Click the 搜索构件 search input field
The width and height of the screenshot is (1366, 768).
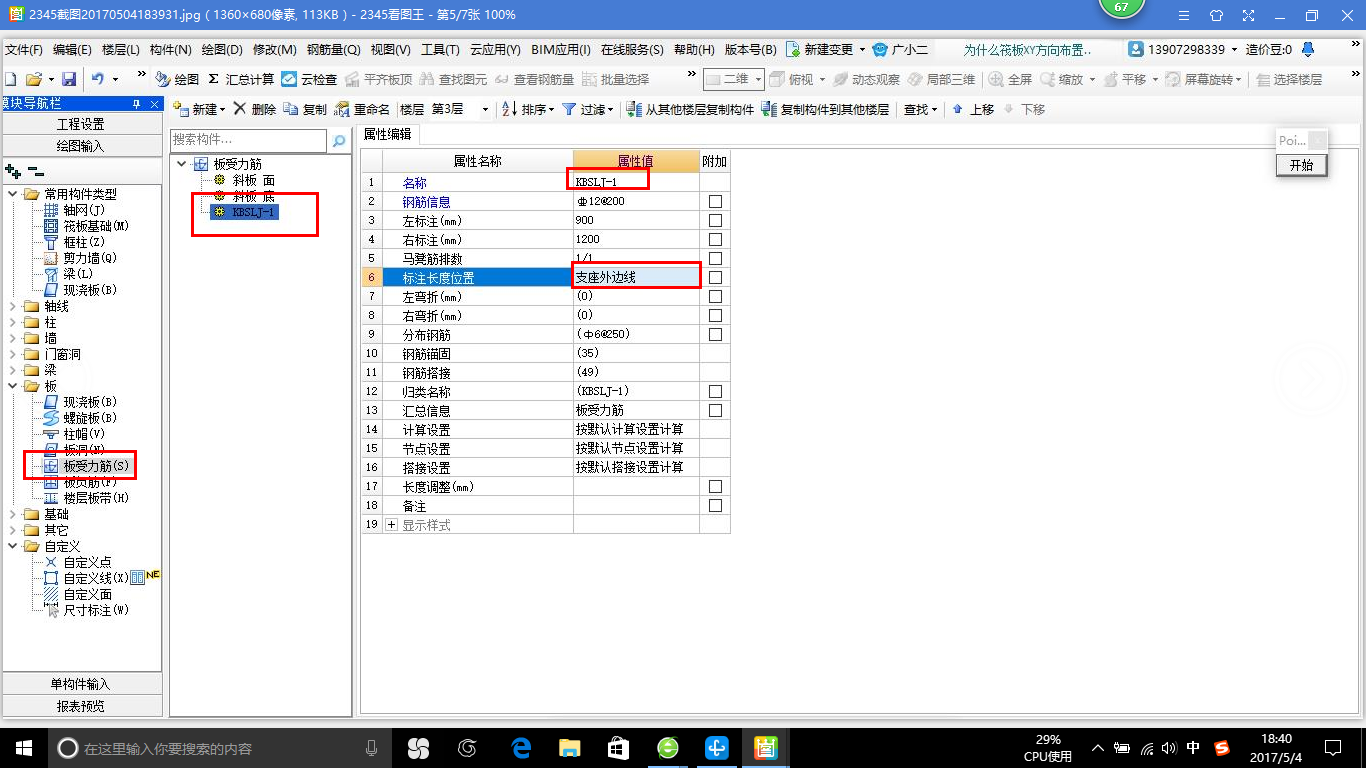[x=249, y=140]
